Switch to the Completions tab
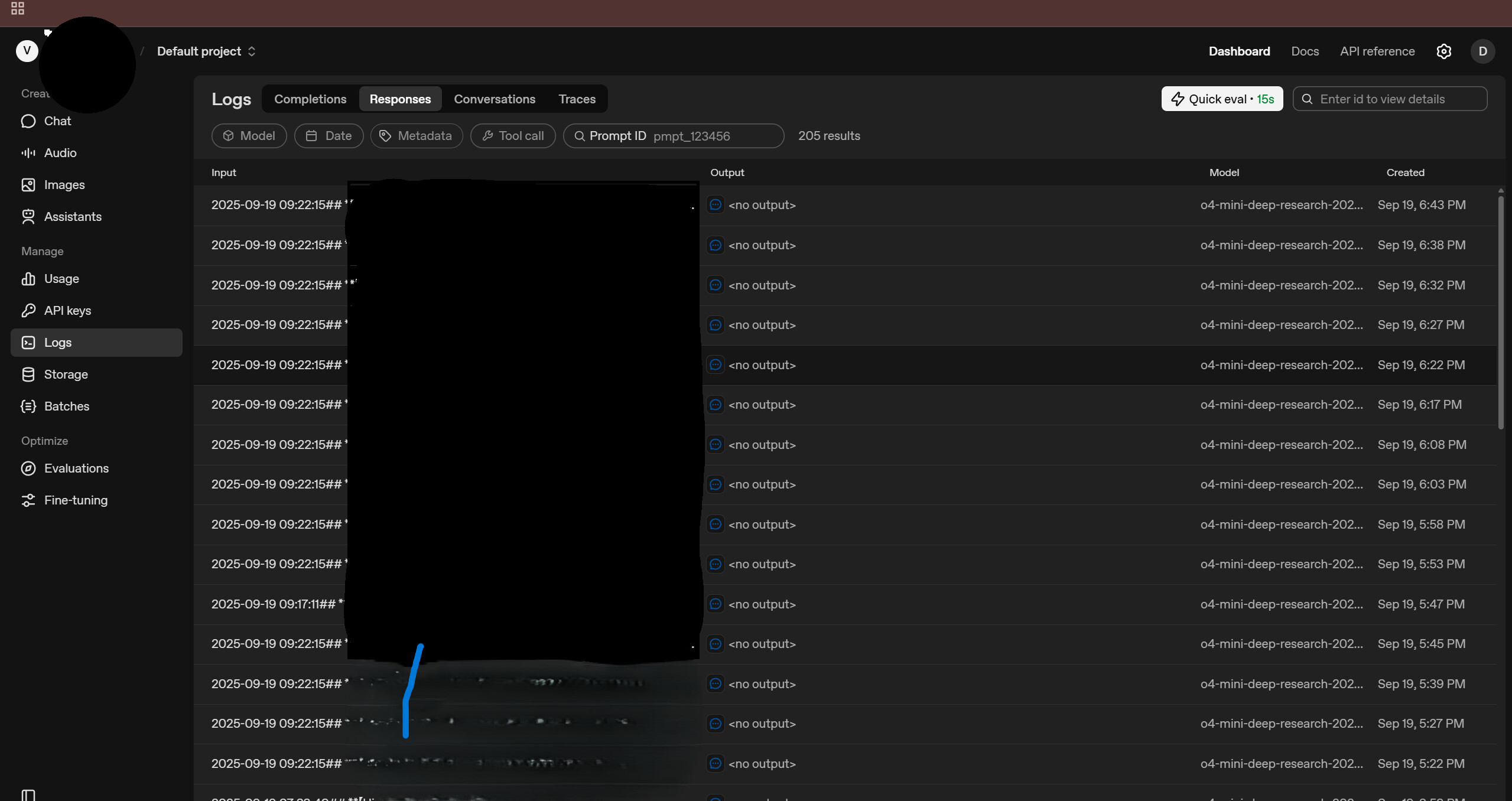The height and width of the screenshot is (801, 1512). click(310, 99)
